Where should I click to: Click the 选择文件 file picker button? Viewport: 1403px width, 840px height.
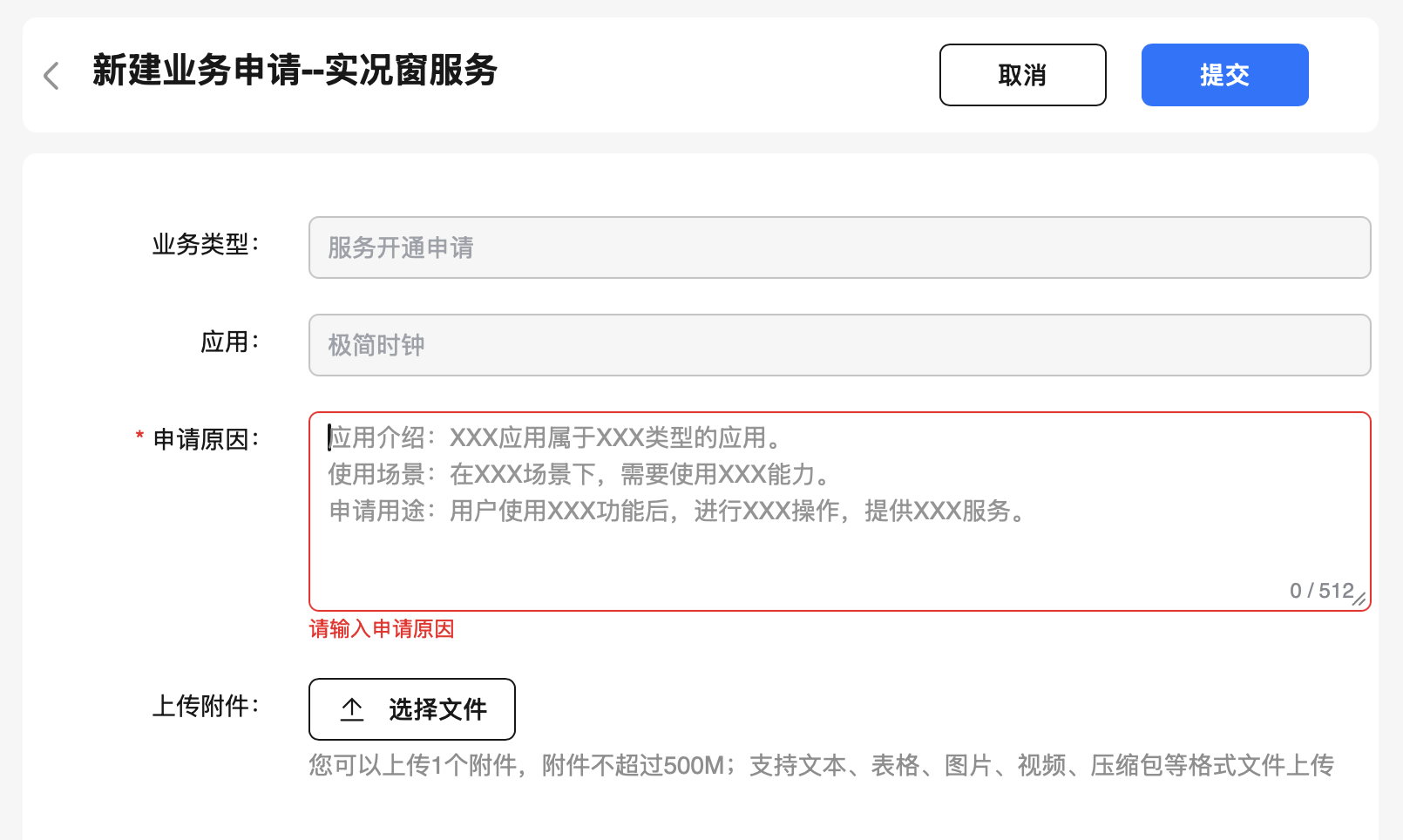point(412,709)
